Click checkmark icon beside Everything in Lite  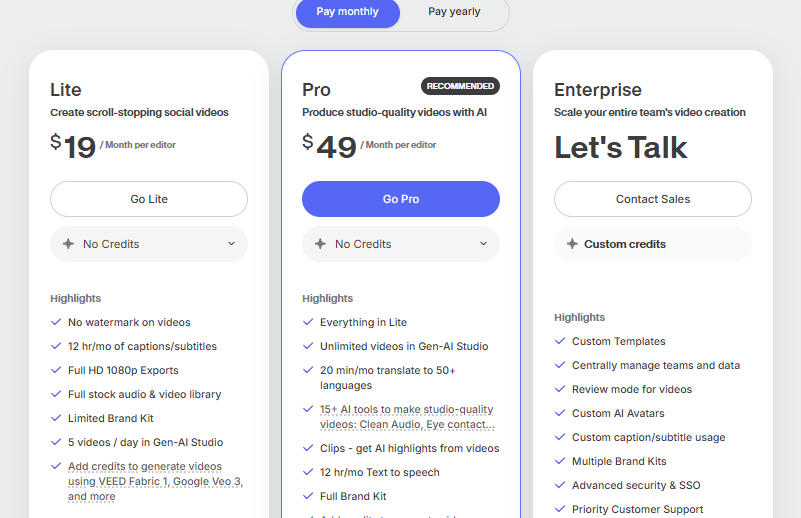[308, 322]
